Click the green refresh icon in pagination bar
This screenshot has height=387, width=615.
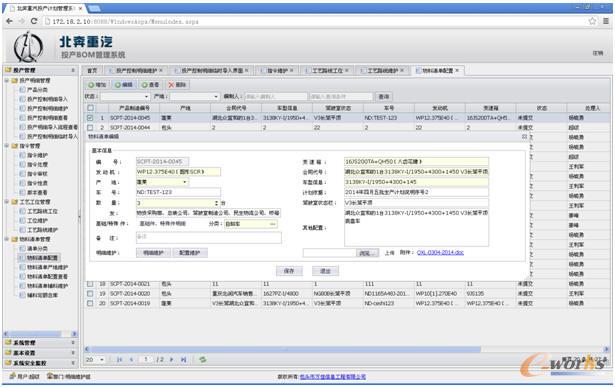[x=202, y=359]
